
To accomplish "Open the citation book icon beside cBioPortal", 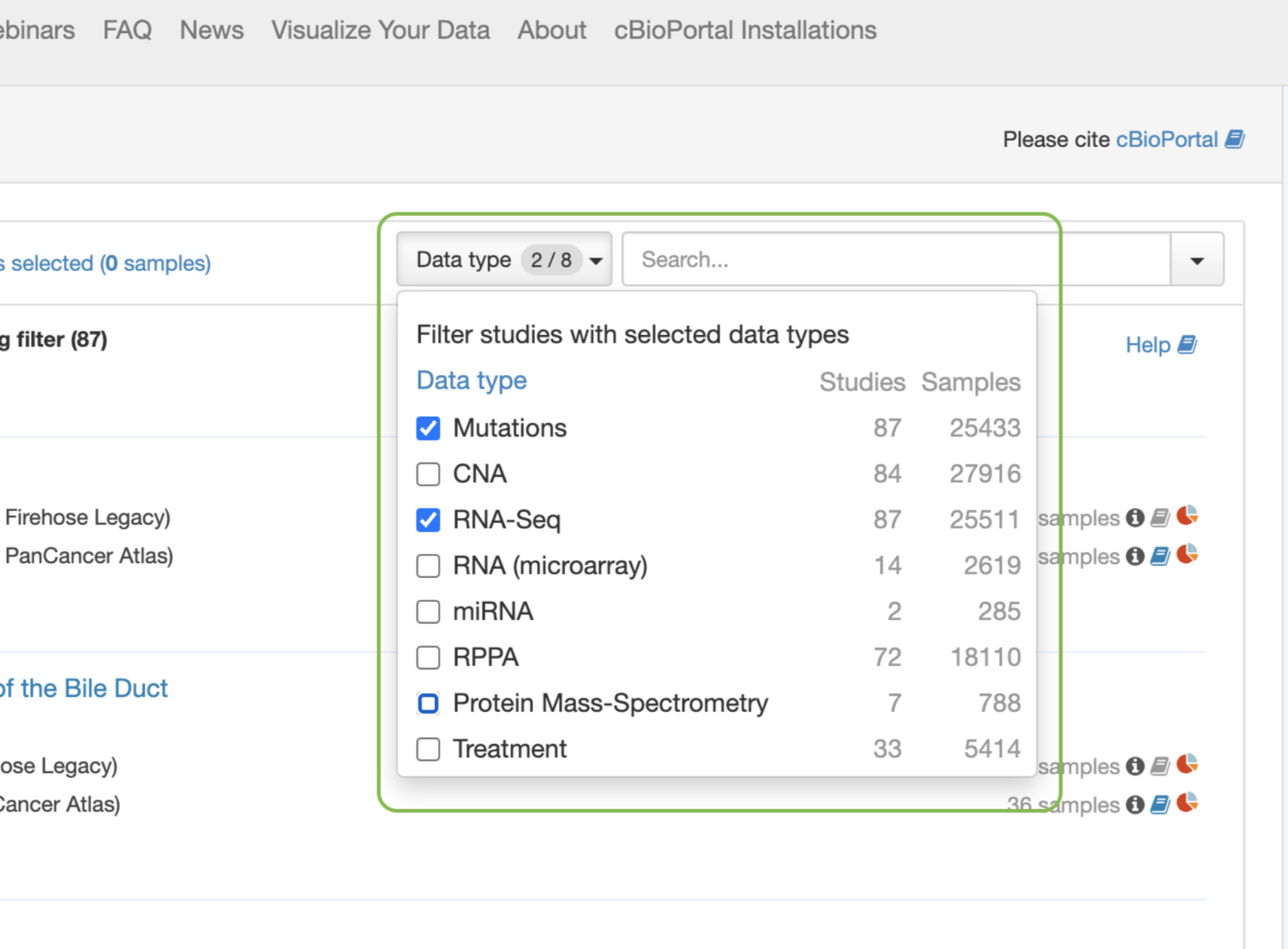I will click(1235, 139).
